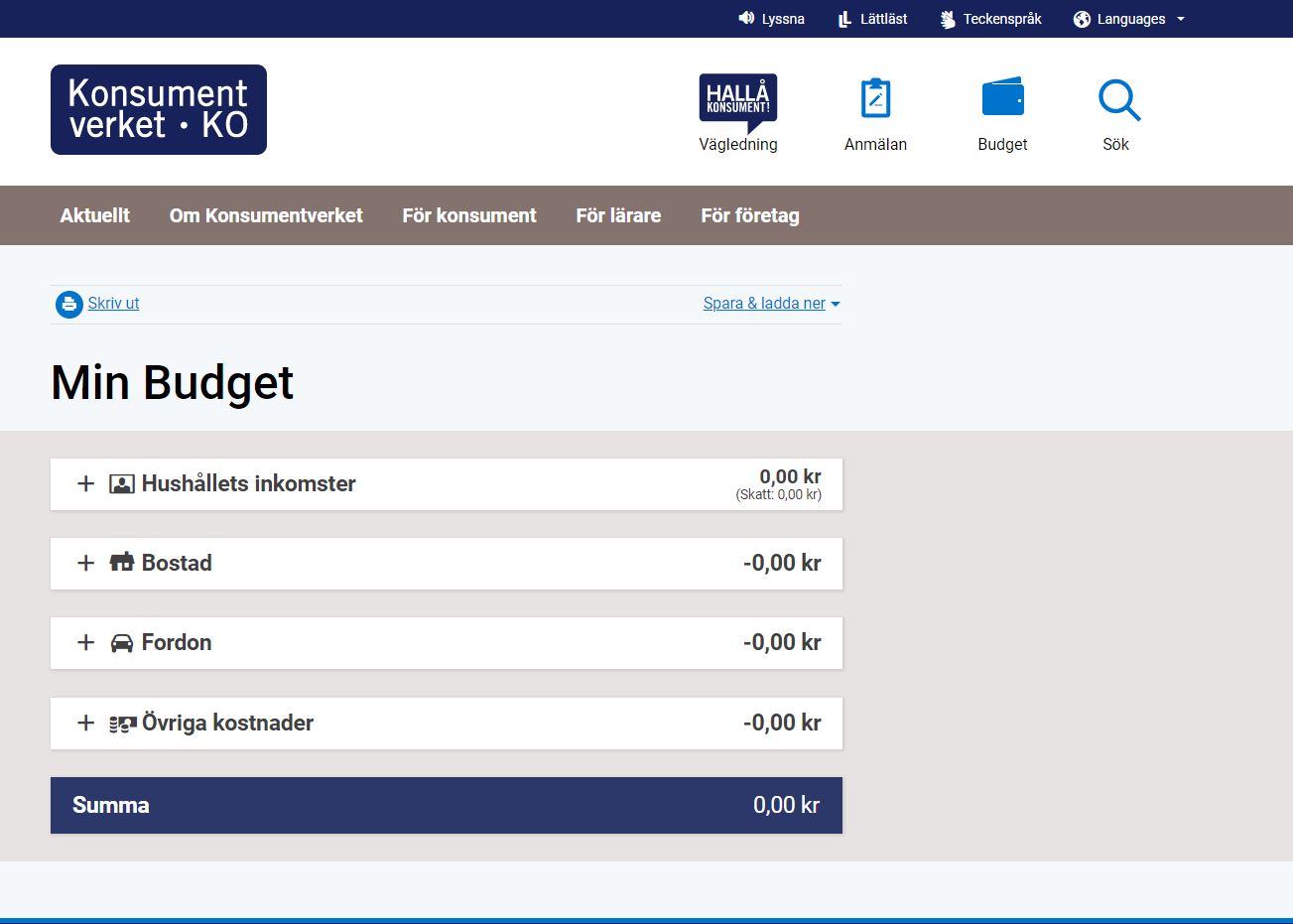1293x924 pixels.
Task: Click the Hallå Konsument Vägledning icon
Action: pyautogui.click(x=738, y=103)
